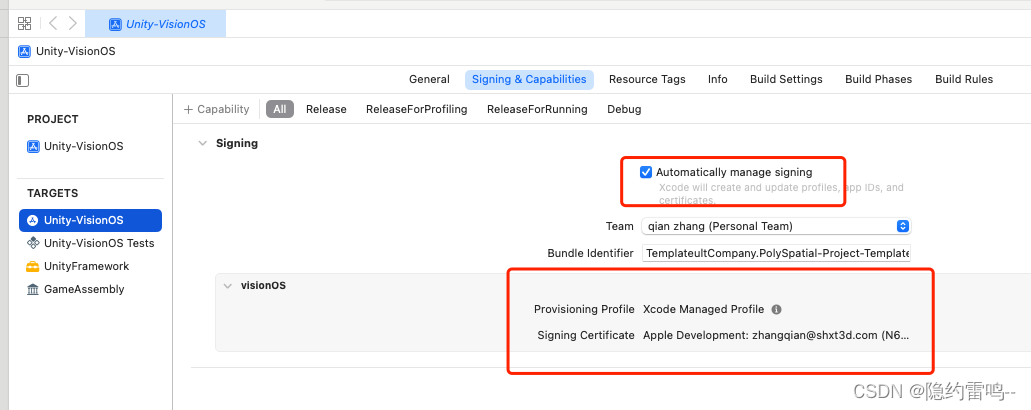Collapse the visionOS section
Image resolution: width=1031 pixels, height=410 pixels.
(x=228, y=286)
